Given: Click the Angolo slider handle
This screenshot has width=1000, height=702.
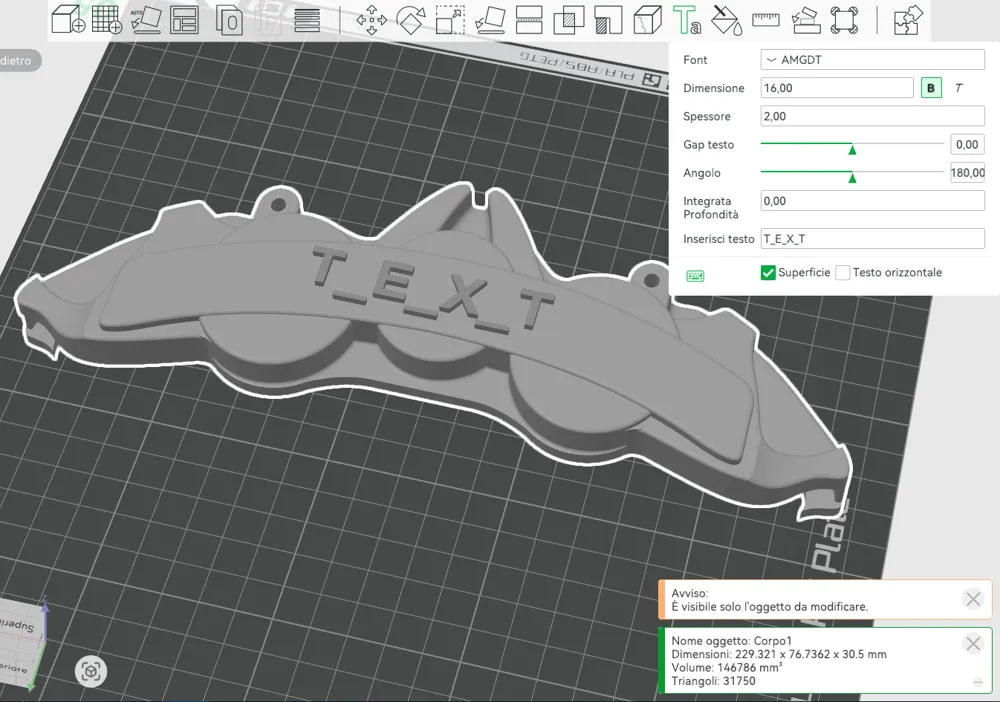Looking at the screenshot, I should (852, 177).
